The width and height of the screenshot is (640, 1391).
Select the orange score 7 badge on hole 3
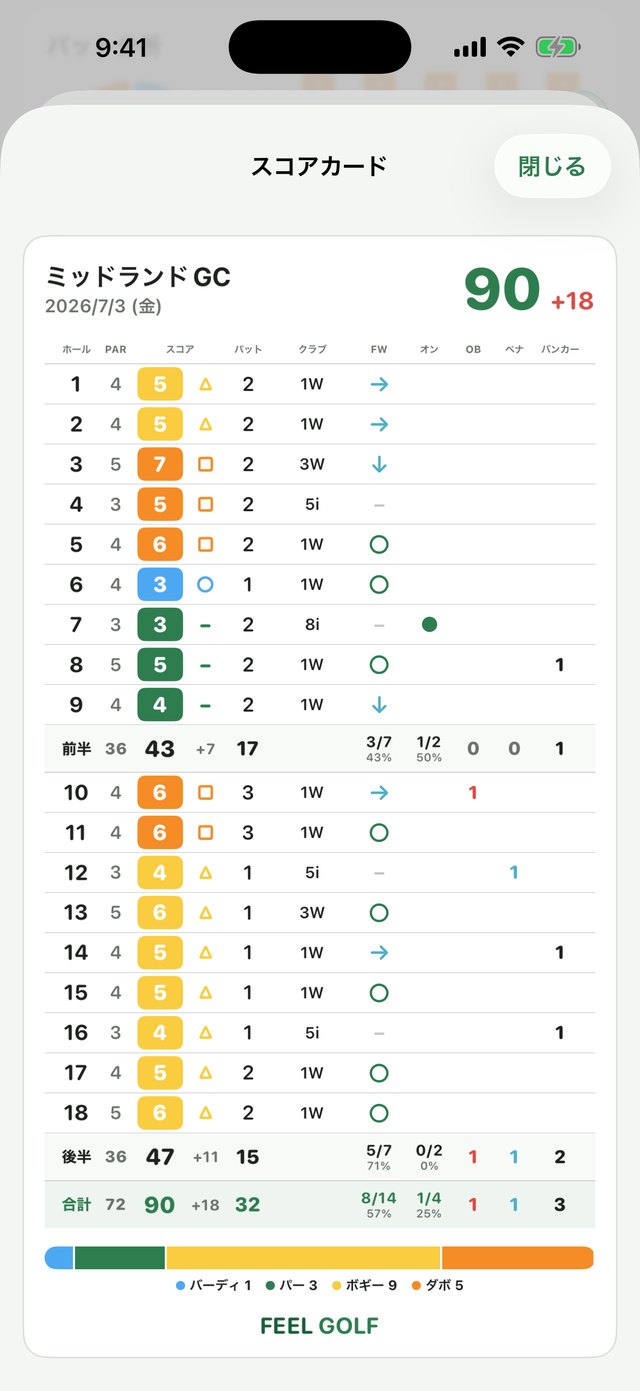click(160, 464)
